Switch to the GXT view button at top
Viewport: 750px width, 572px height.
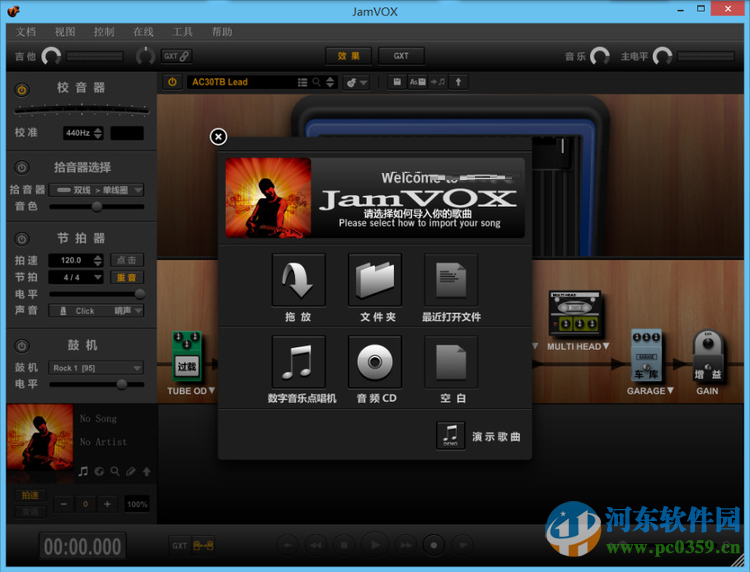click(401, 56)
